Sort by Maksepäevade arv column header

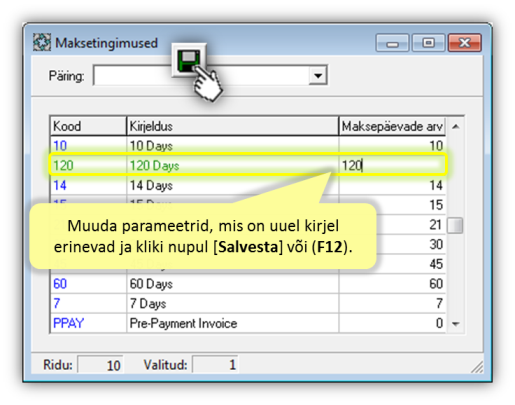point(392,126)
